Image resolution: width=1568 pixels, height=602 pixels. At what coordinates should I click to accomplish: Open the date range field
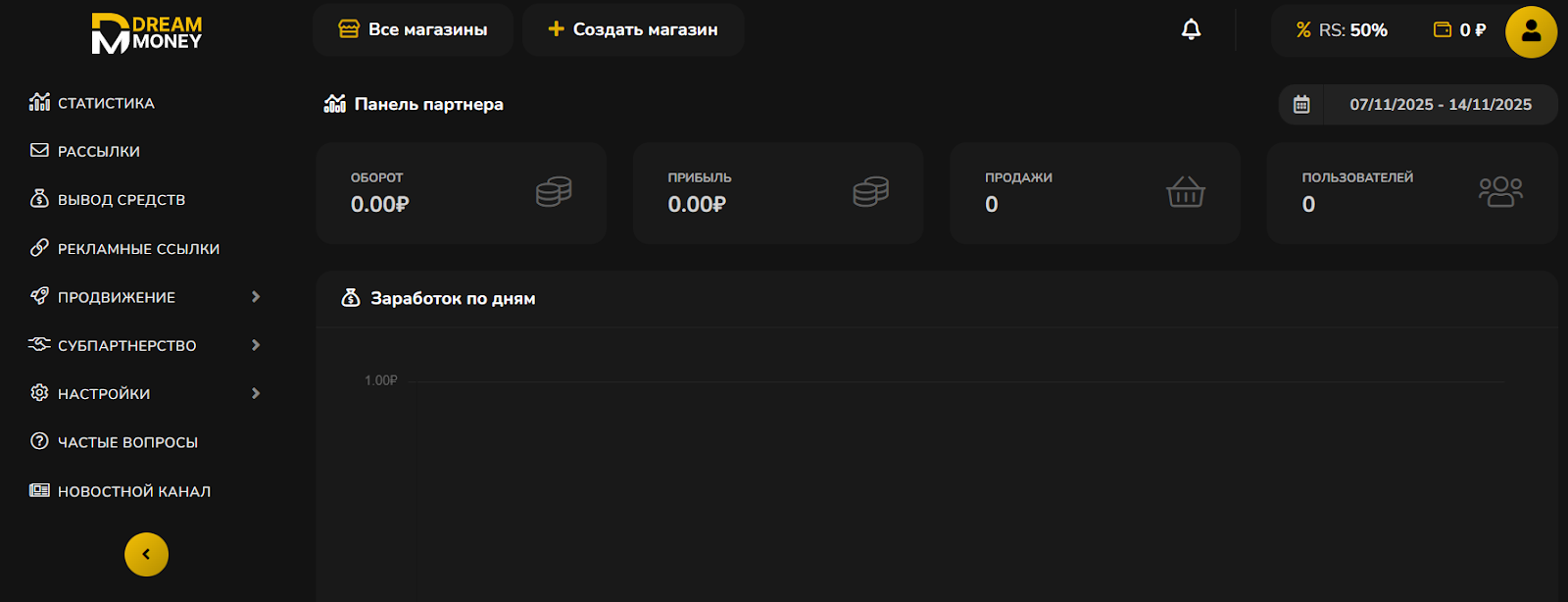coord(1440,105)
